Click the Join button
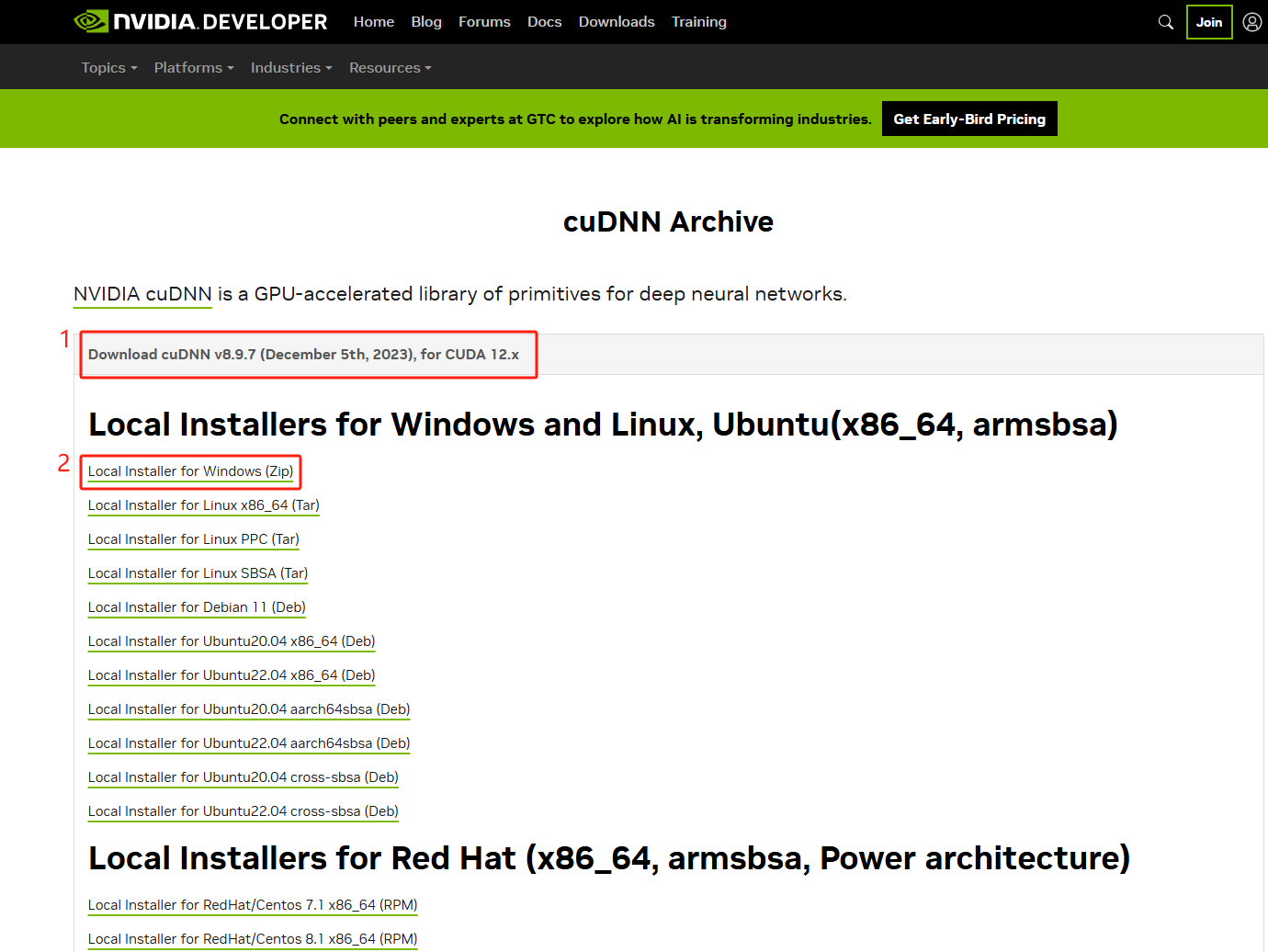The image size is (1268, 952). tap(1208, 22)
